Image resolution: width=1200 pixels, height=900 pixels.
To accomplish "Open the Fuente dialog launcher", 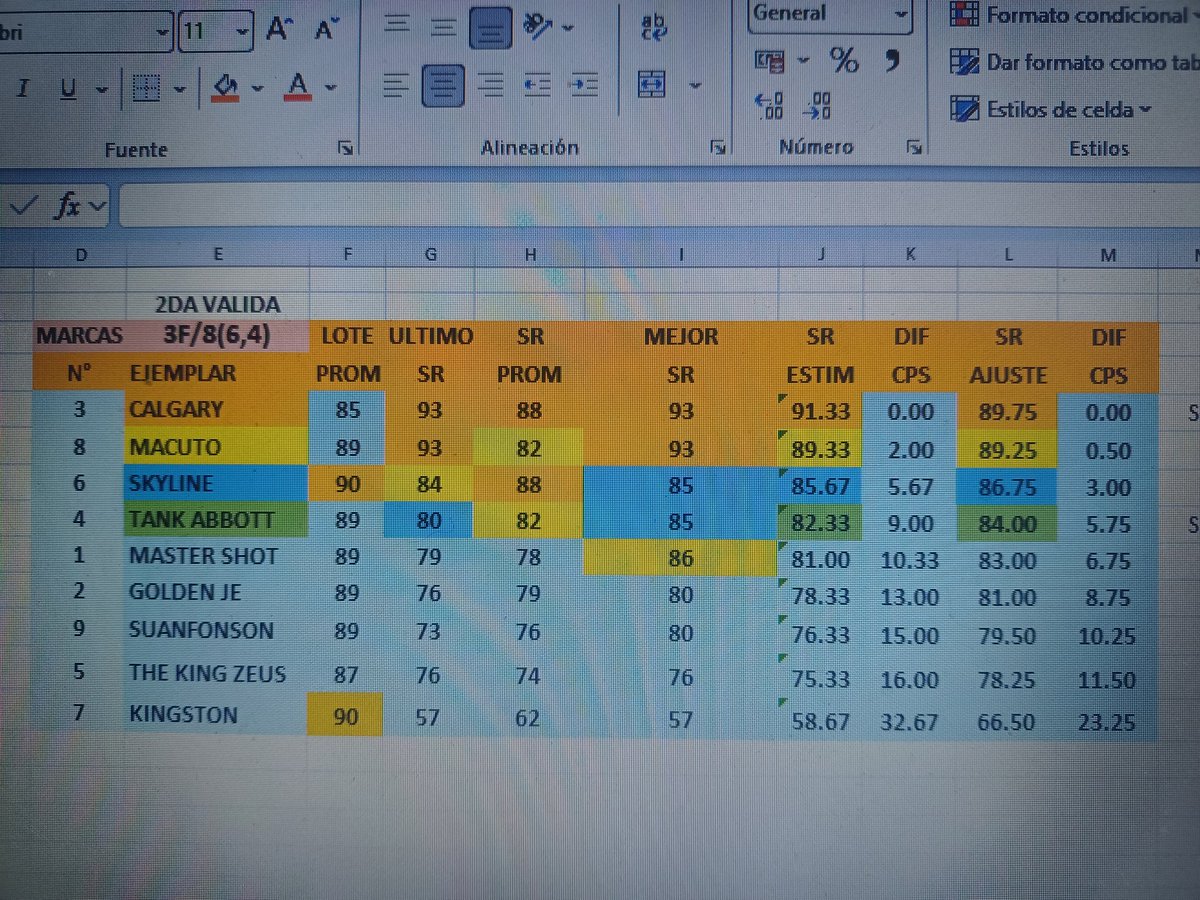I will 346,149.
